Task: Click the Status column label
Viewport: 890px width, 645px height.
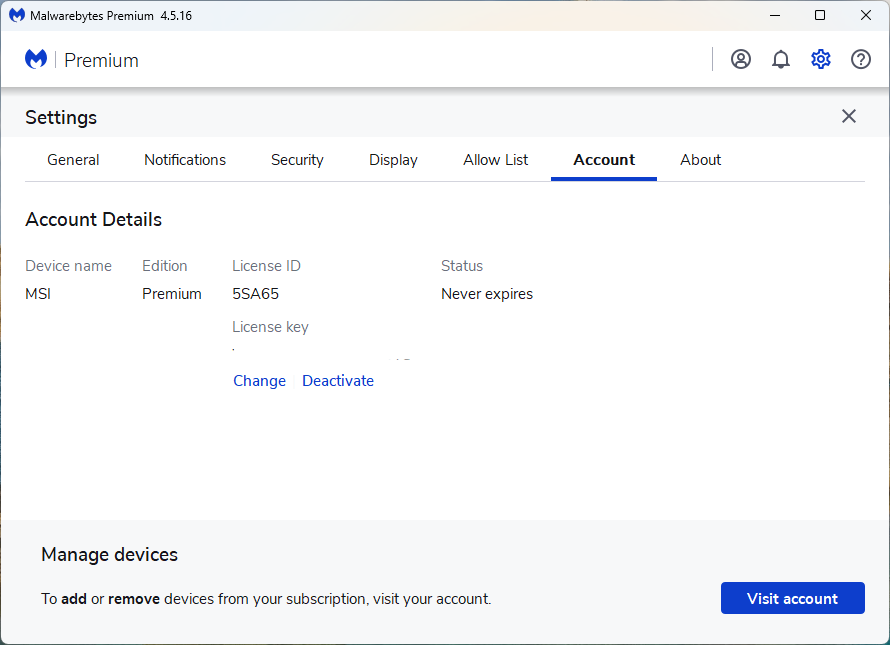Action: click(462, 266)
